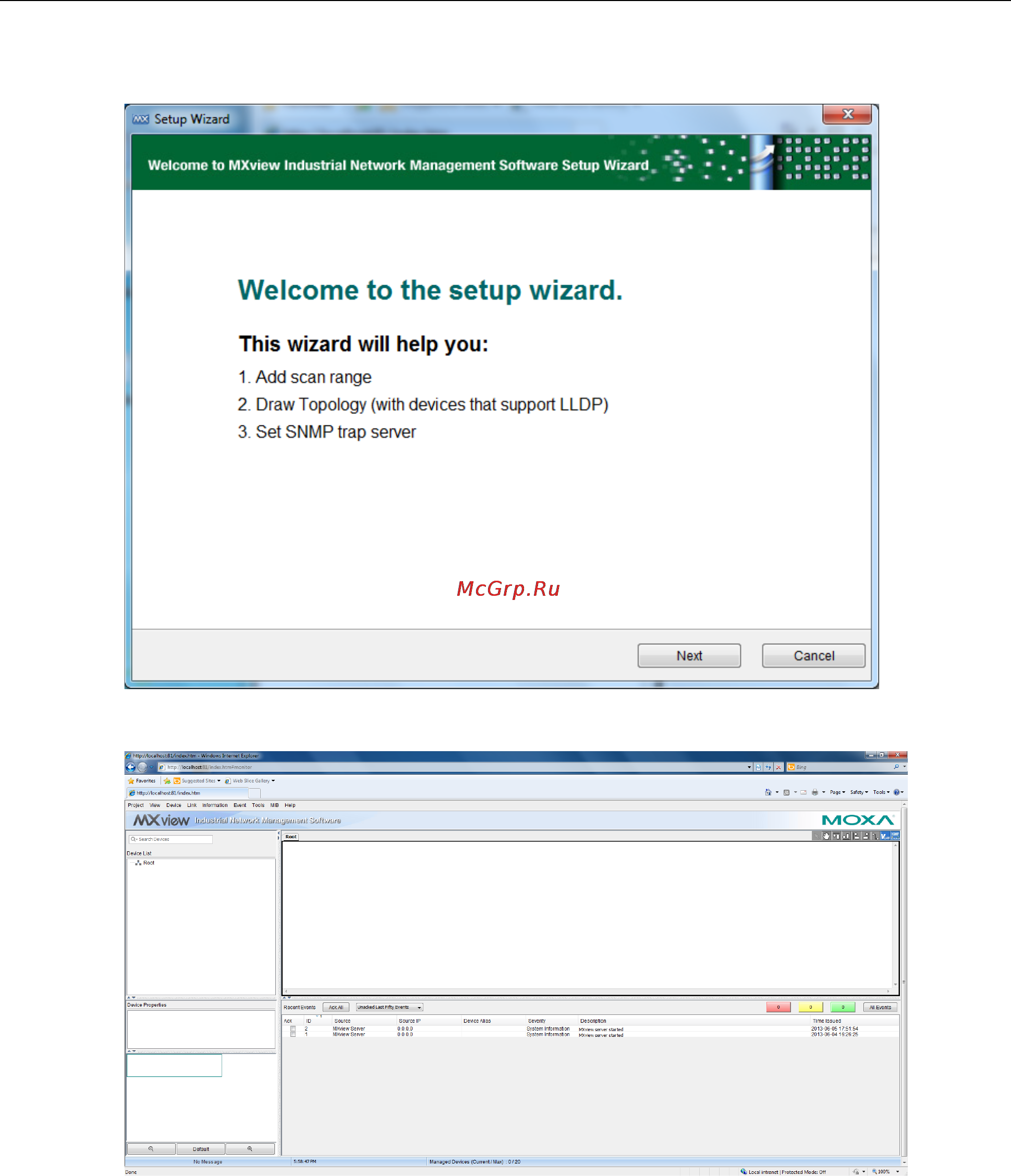Click the green severity count box

click(843, 1008)
